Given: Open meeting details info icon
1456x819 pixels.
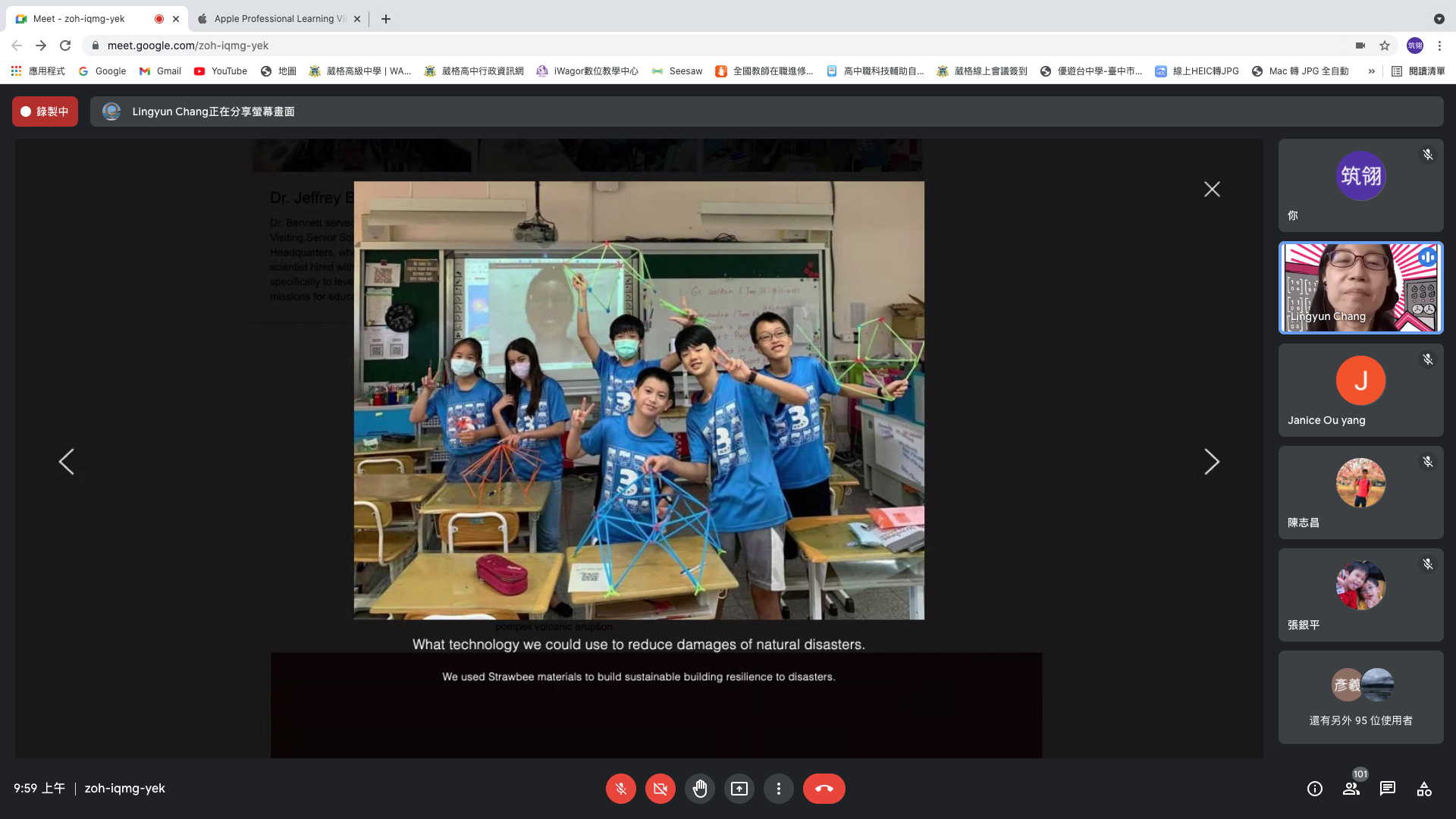Looking at the screenshot, I should pyautogui.click(x=1314, y=789).
